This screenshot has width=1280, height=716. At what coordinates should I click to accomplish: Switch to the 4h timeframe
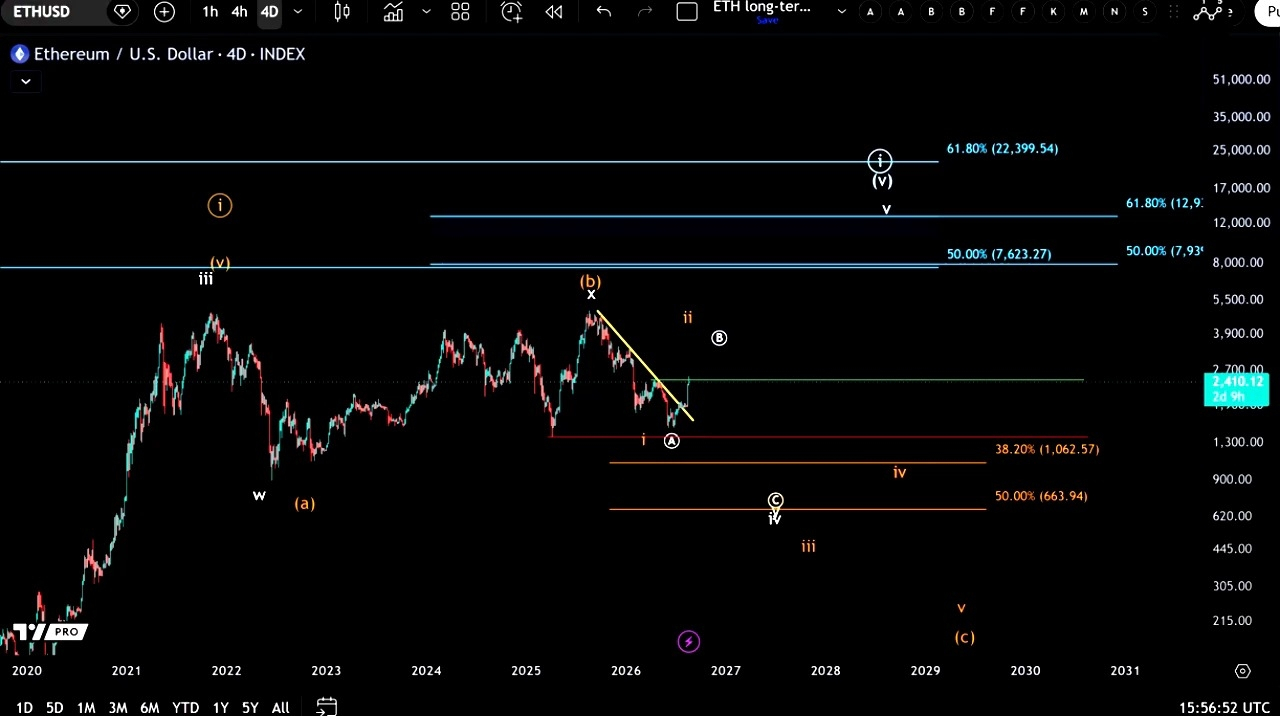pyautogui.click(x=240, y=12)
